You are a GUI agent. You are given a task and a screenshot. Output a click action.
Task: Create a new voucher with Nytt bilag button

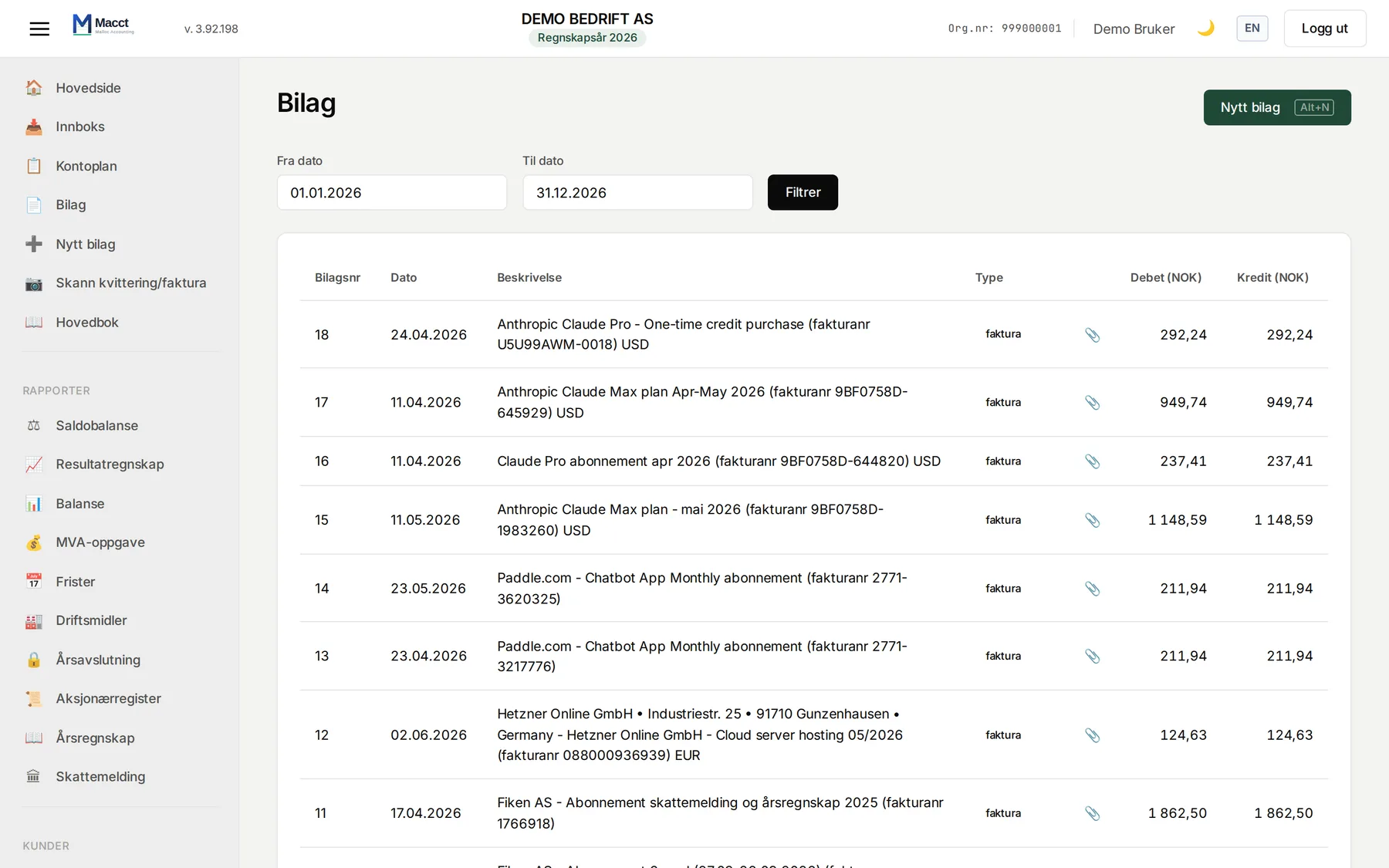pyautogui.click(x=1276, y=107)
